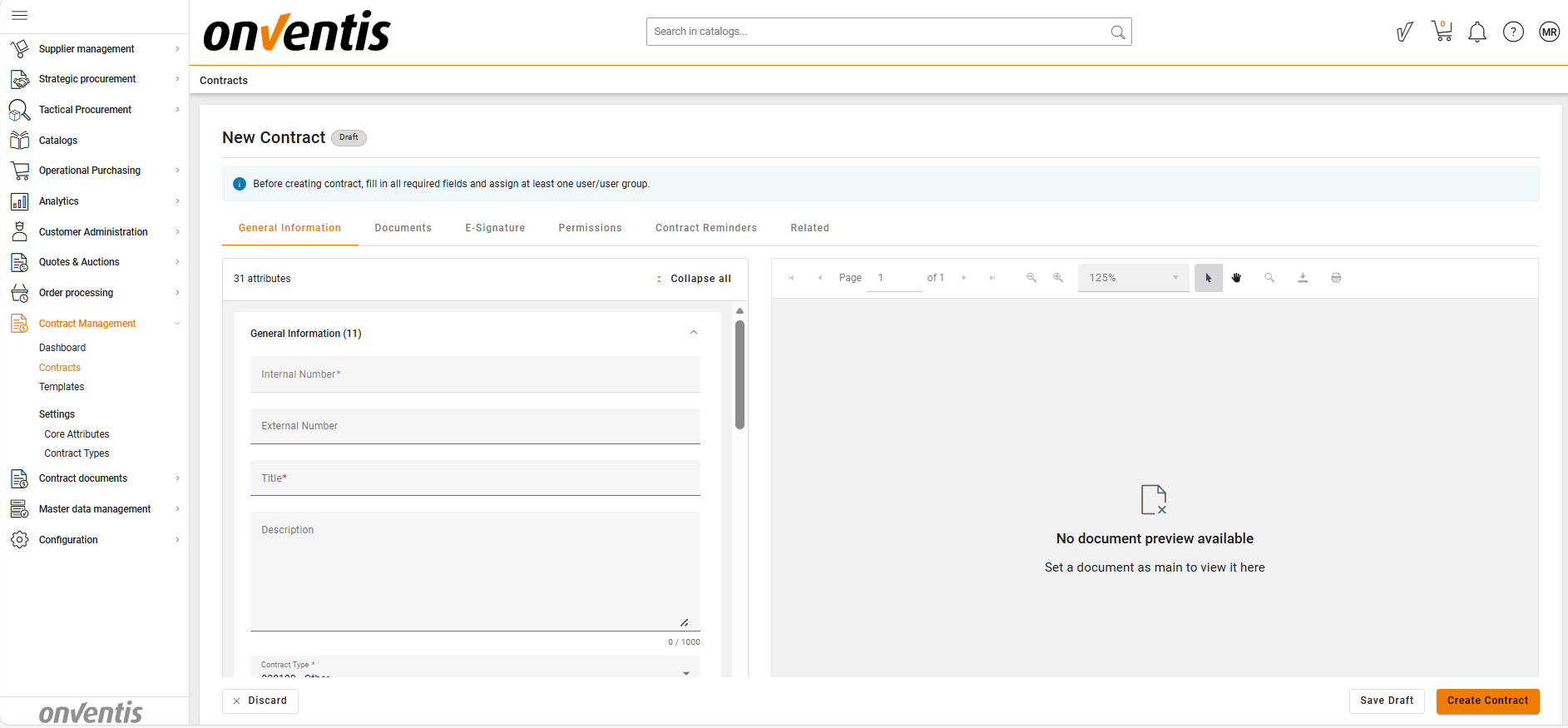Print the document using printer icon

[x=1336, y=278]
